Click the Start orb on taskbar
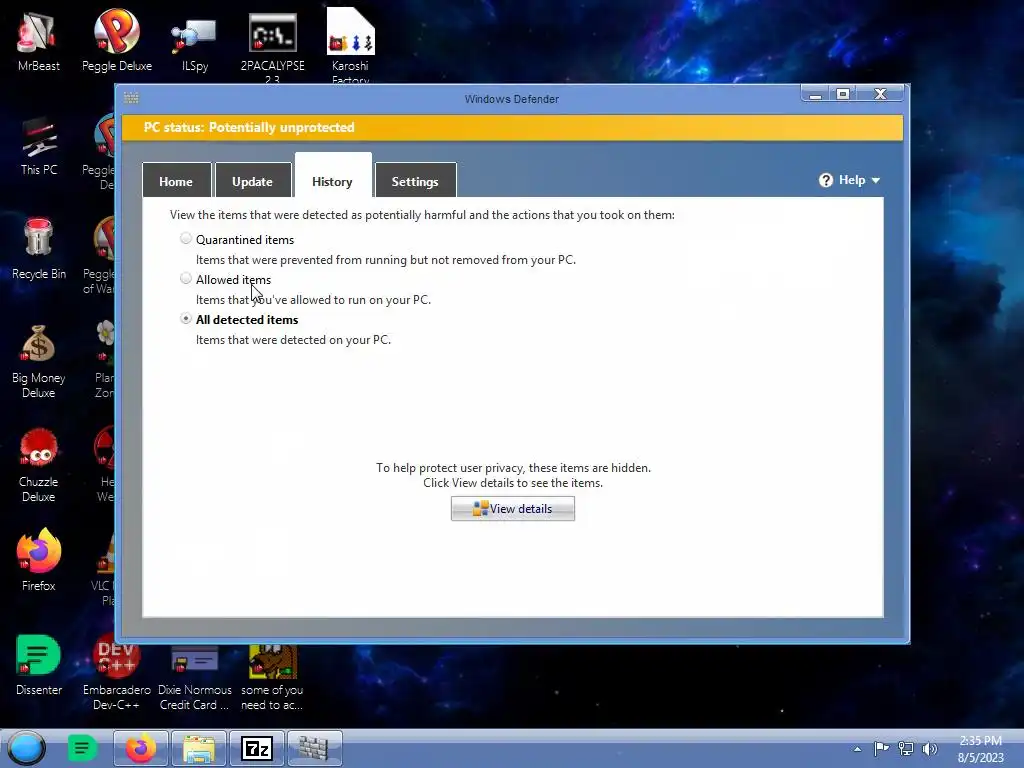This screenshot has height=768, width=1024. (27, 748)
